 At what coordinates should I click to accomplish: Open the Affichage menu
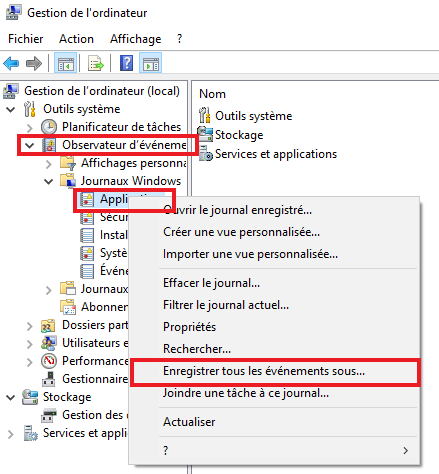pos(136,39)
